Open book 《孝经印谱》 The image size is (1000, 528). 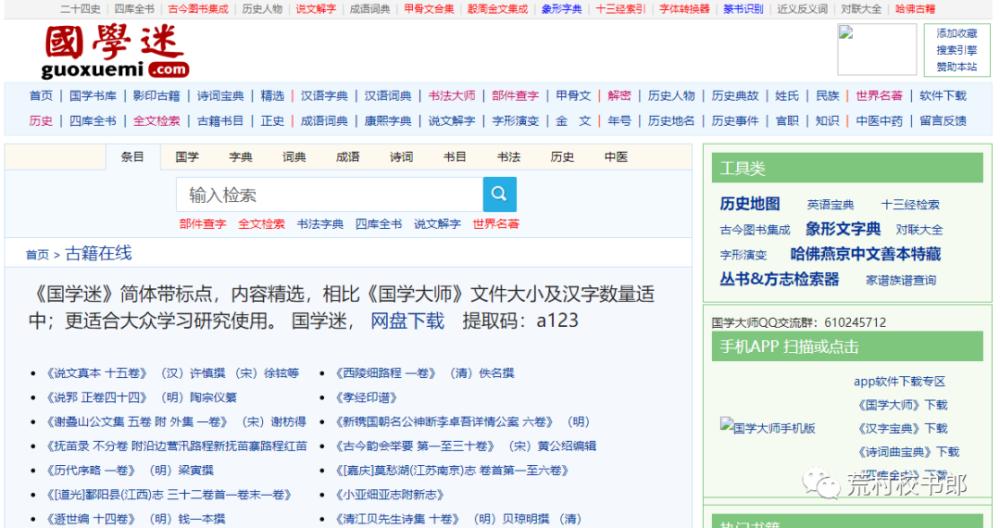367,397
